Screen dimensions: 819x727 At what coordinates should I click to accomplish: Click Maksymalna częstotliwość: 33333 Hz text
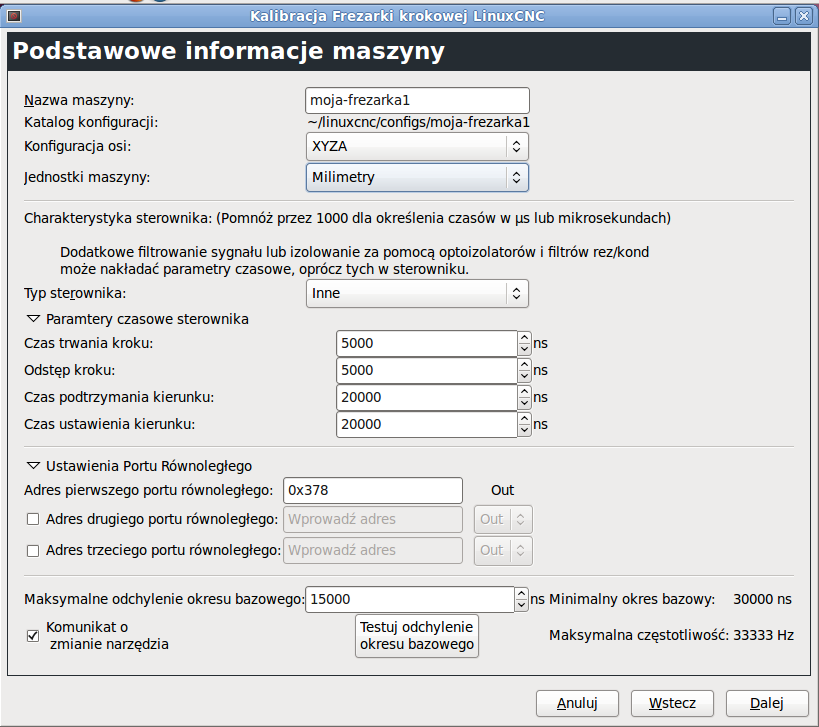[x=671, y=635]
